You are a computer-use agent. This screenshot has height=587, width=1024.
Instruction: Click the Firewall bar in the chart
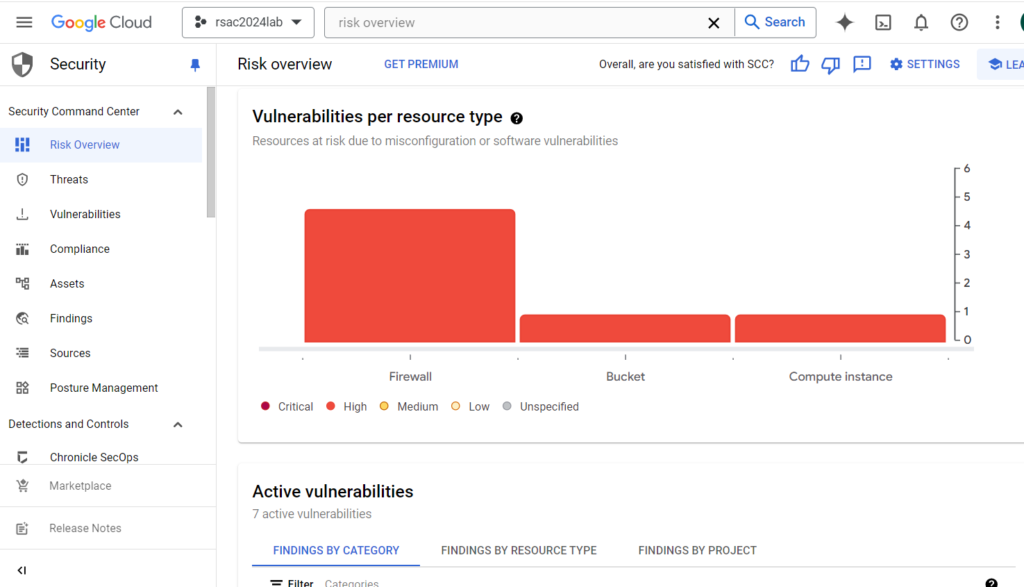click(409, 276)
